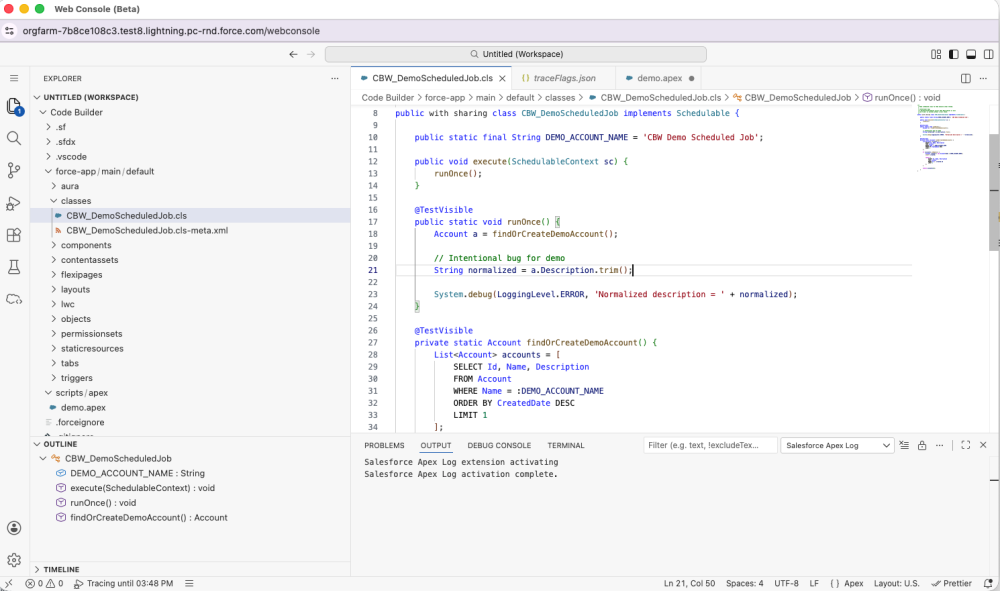Viewport: 1000px width, 591px height.
Task: Clear the Output panel contents
Action: pos(905,445)
